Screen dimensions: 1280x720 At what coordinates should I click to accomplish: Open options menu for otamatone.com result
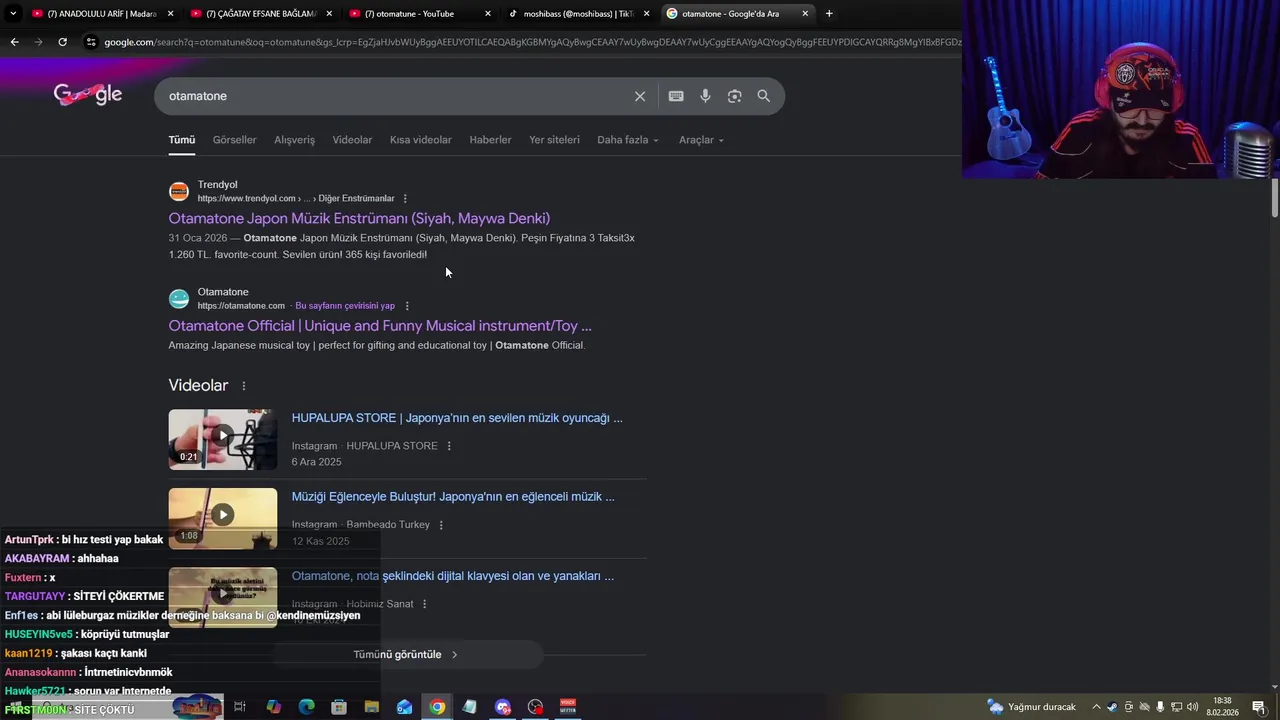(407, 306)
